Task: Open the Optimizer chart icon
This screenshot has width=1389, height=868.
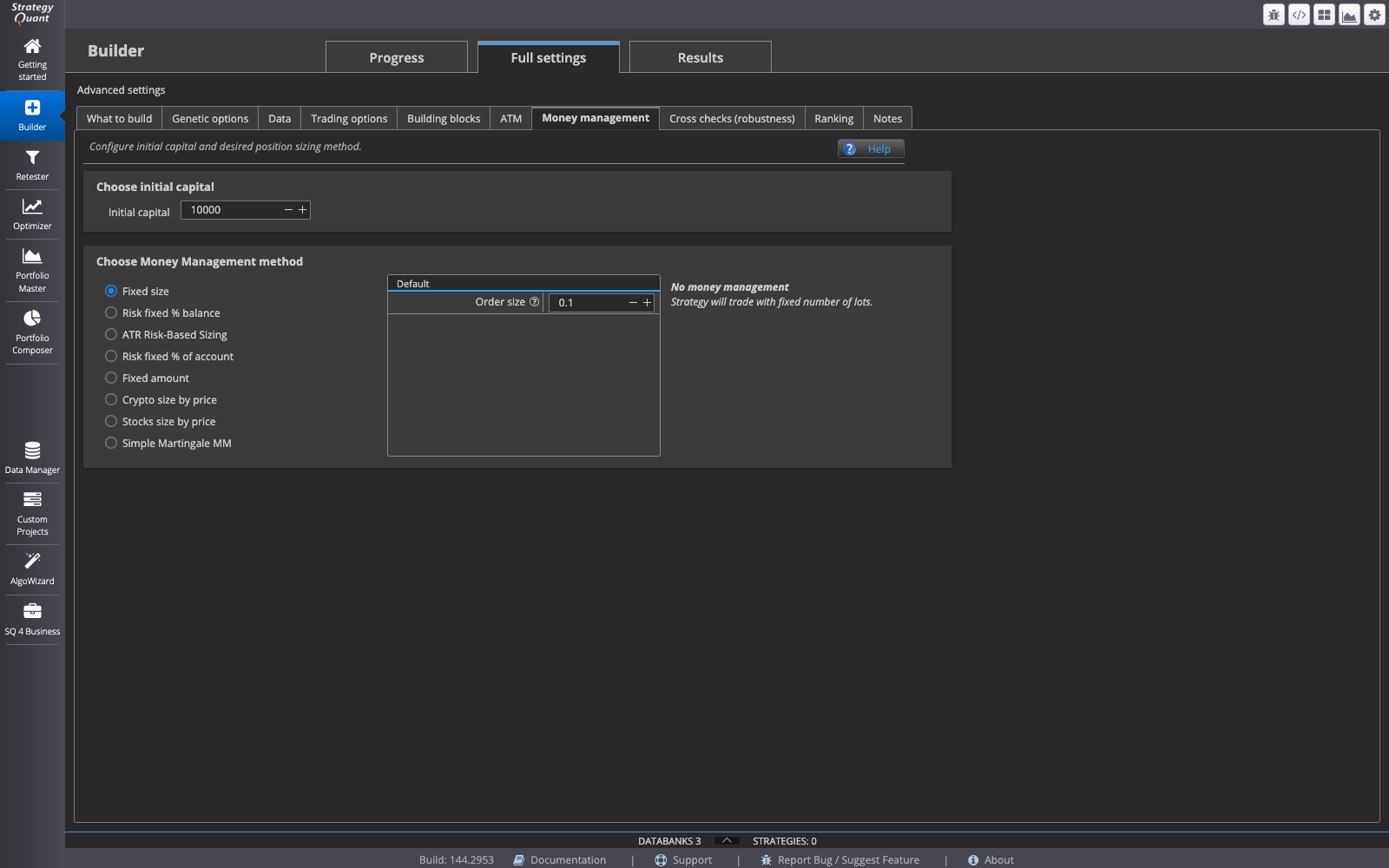Action: click(32, 207)
